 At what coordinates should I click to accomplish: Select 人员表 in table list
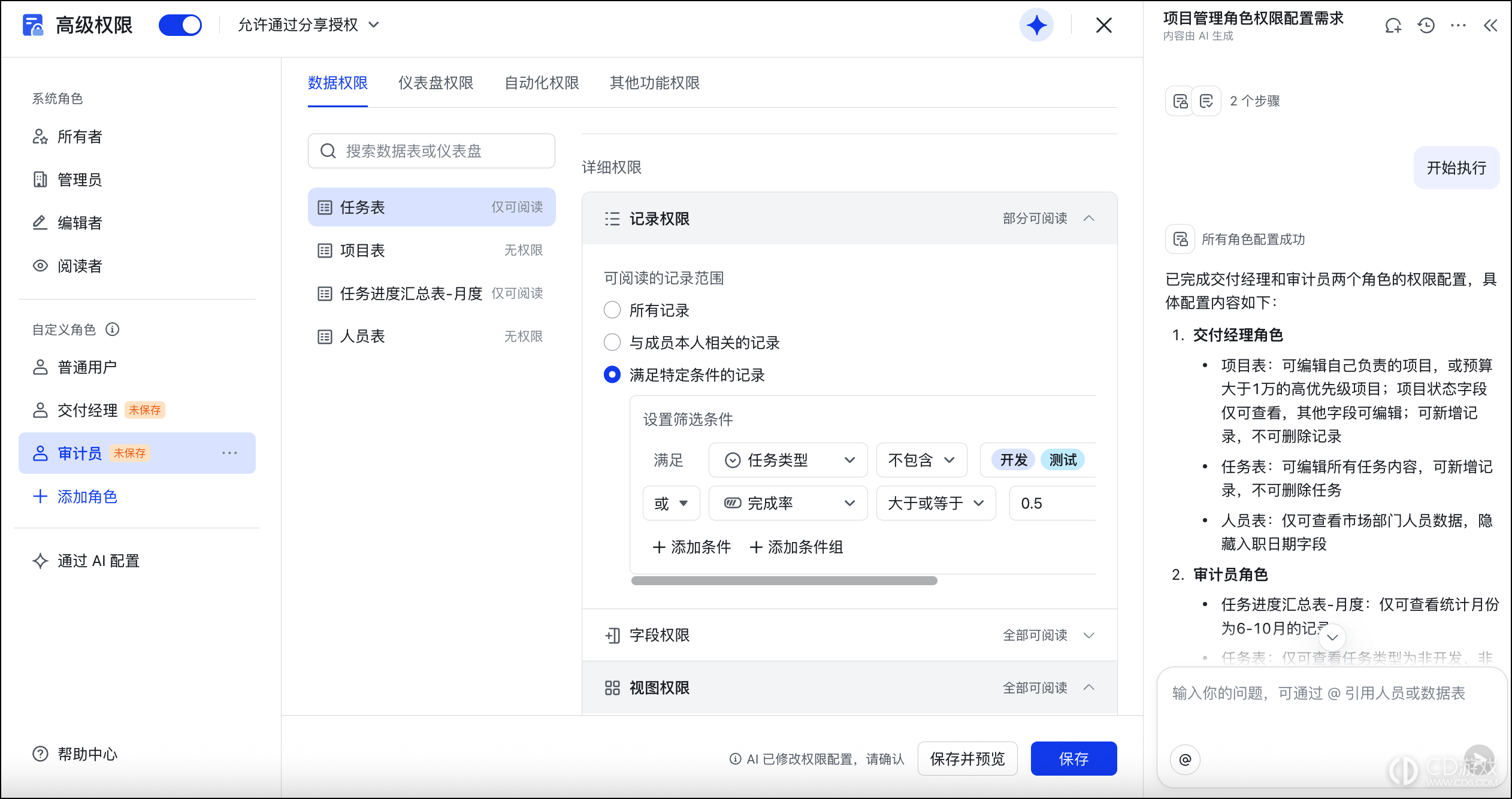point(431,337)
